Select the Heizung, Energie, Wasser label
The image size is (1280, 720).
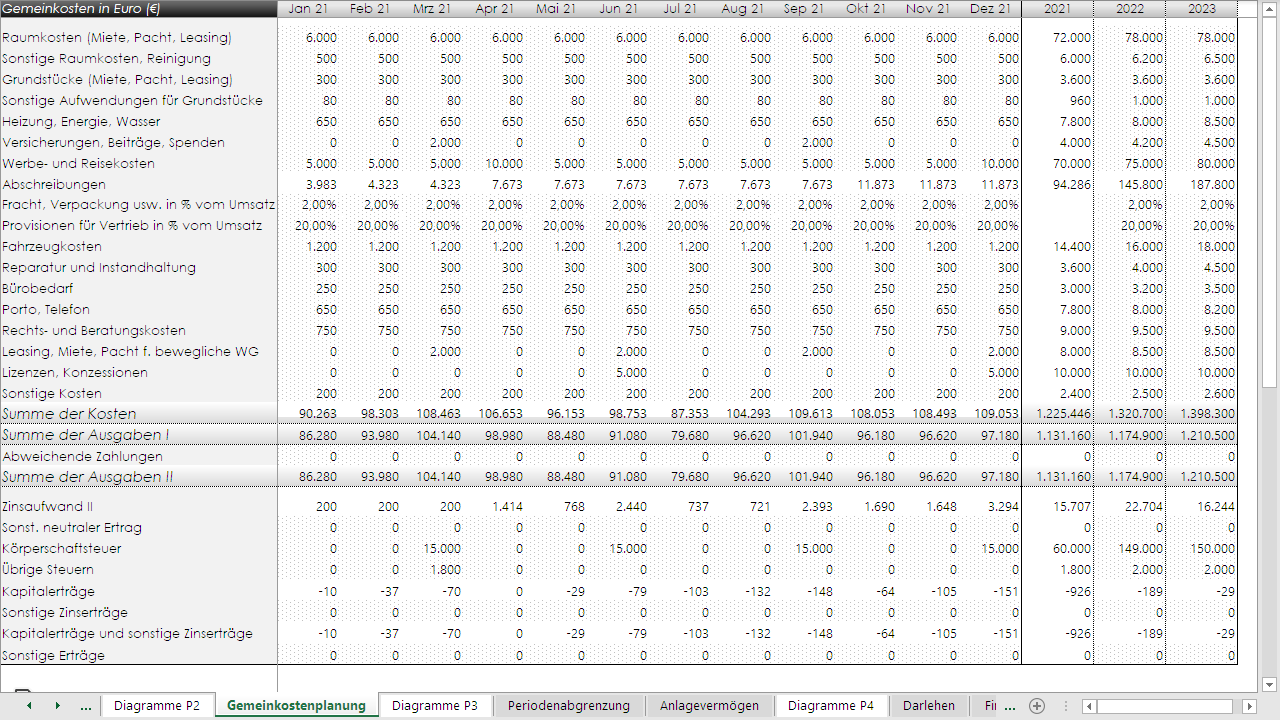[x=81, y=121]
